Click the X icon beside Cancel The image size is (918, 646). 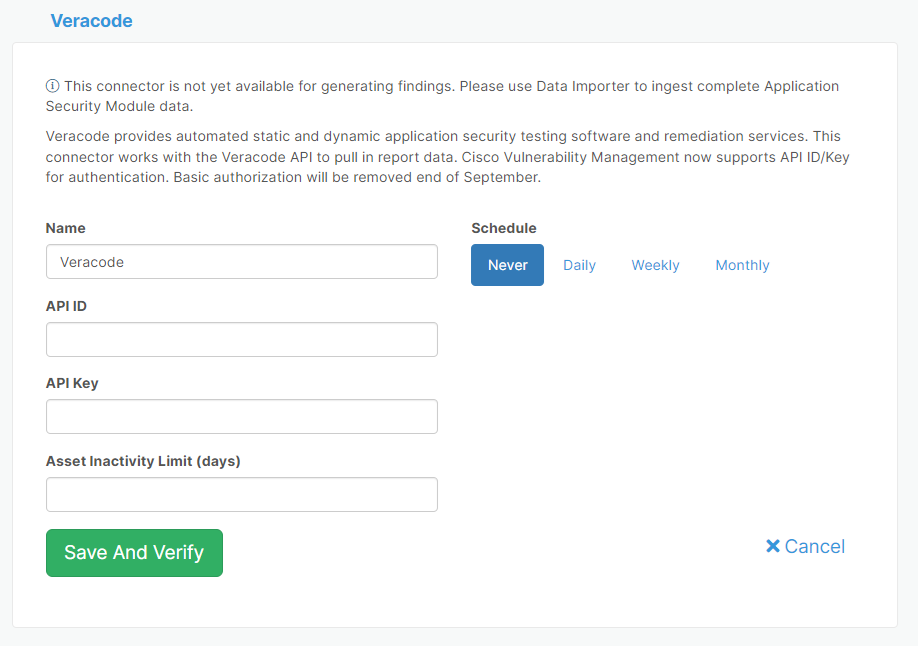click(x=771, y=546)
